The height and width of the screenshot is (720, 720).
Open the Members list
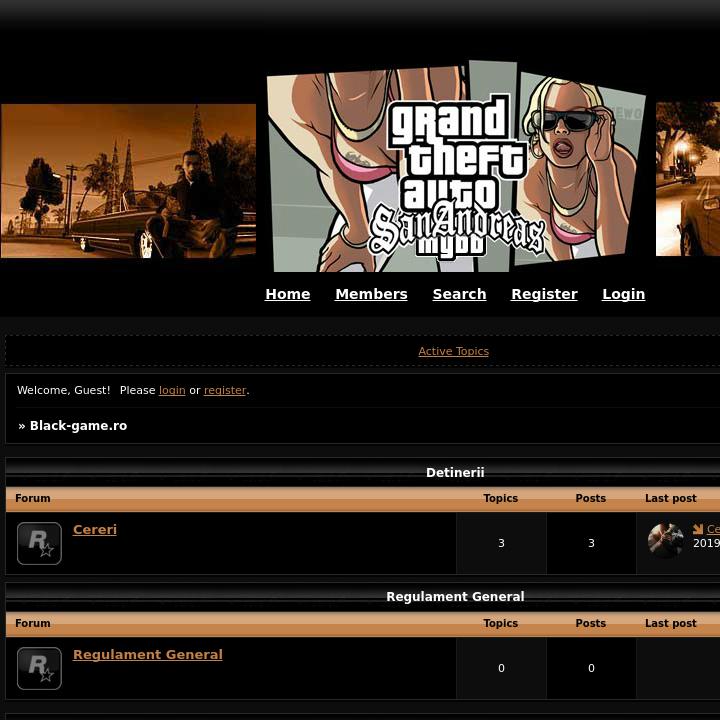click(371, 294)
